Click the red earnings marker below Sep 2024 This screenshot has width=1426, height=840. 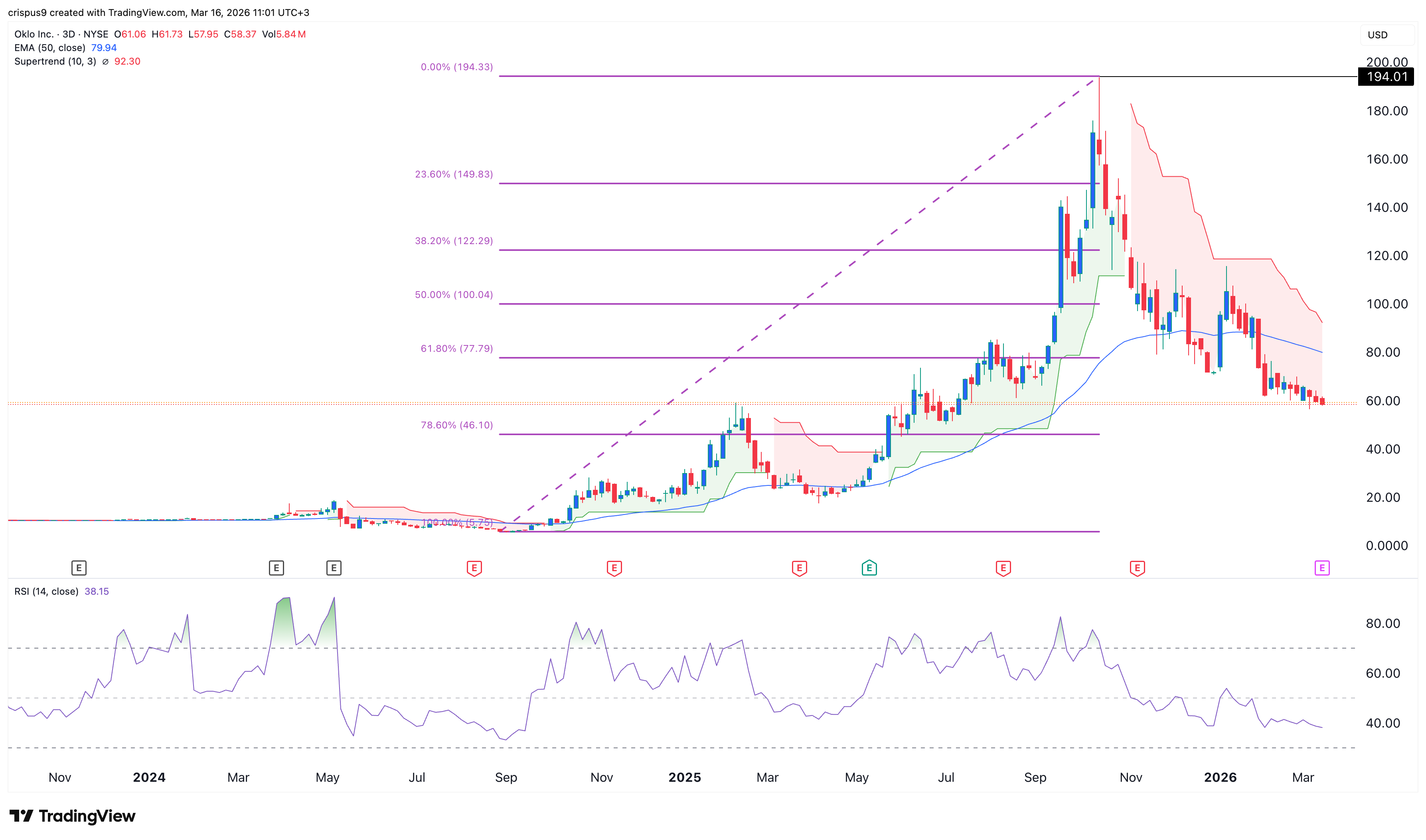tap(474, 568)
